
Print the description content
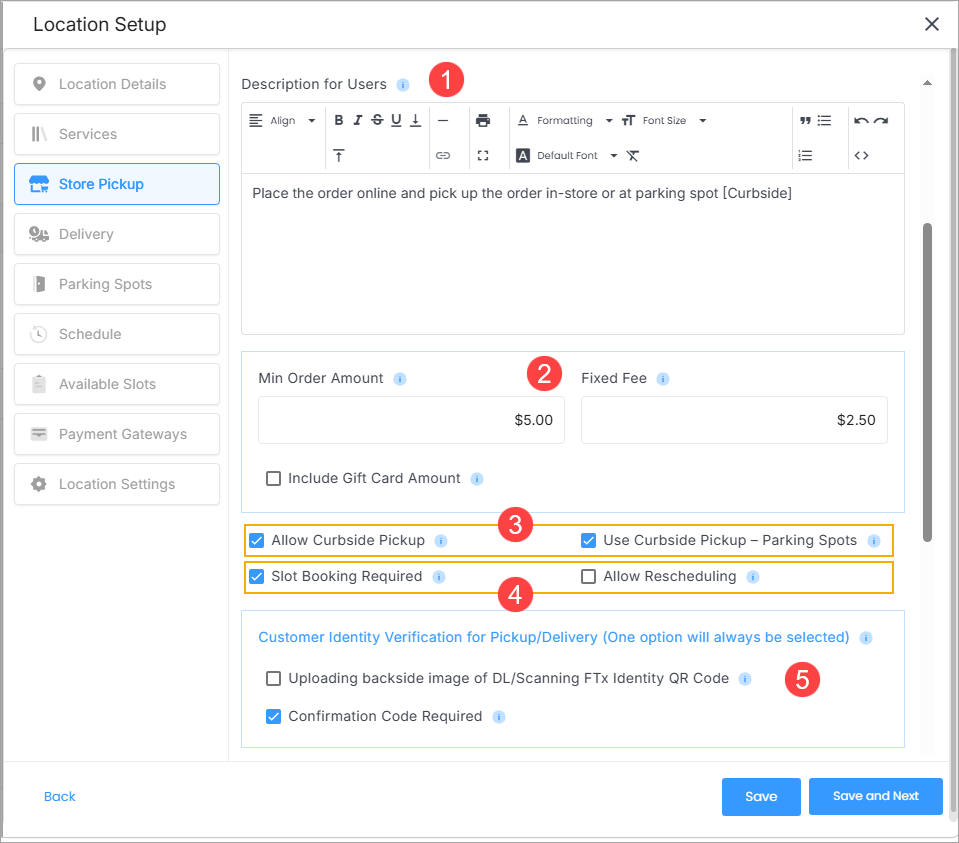(483, 121)
